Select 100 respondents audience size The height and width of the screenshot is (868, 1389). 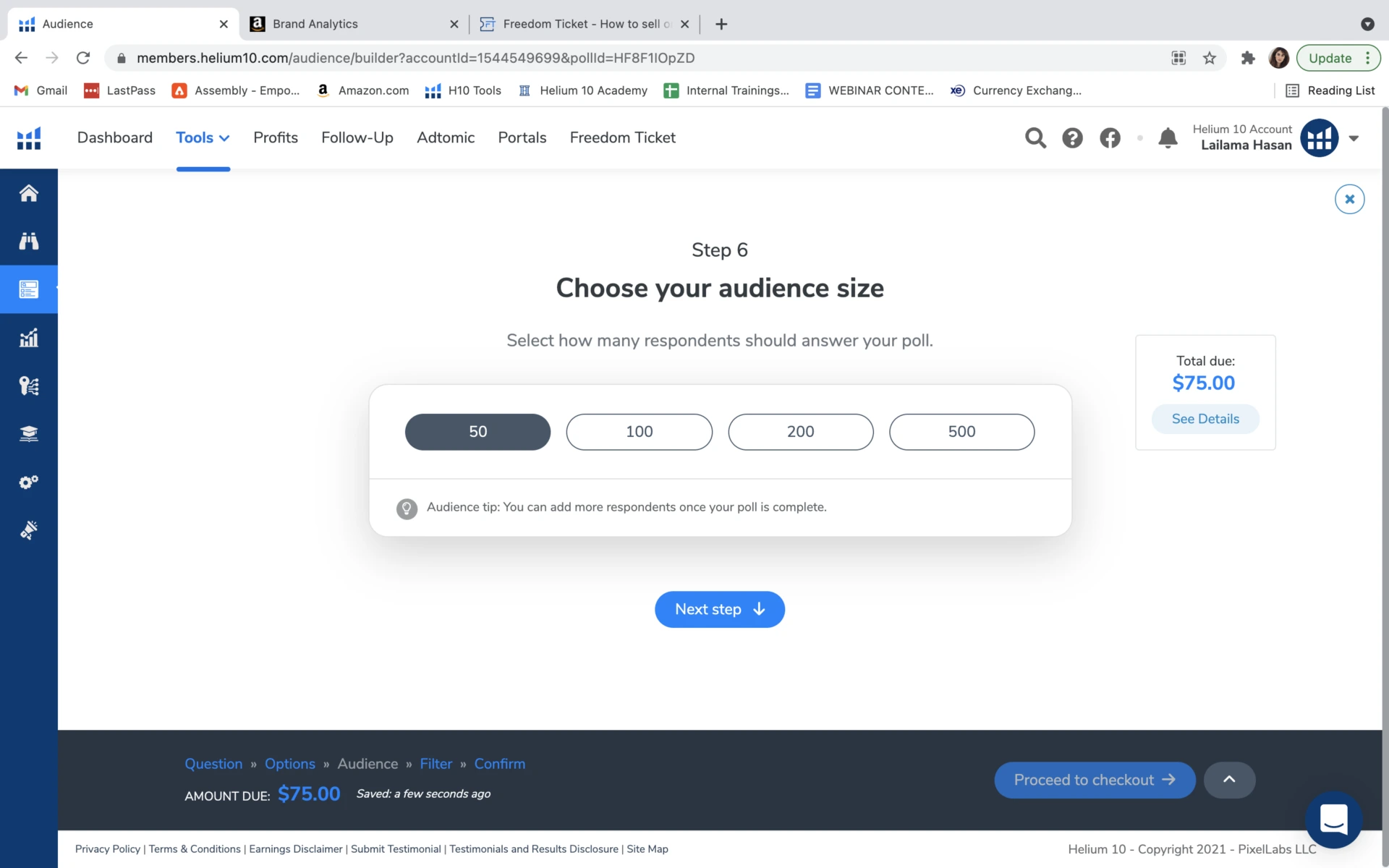point(639,432)
